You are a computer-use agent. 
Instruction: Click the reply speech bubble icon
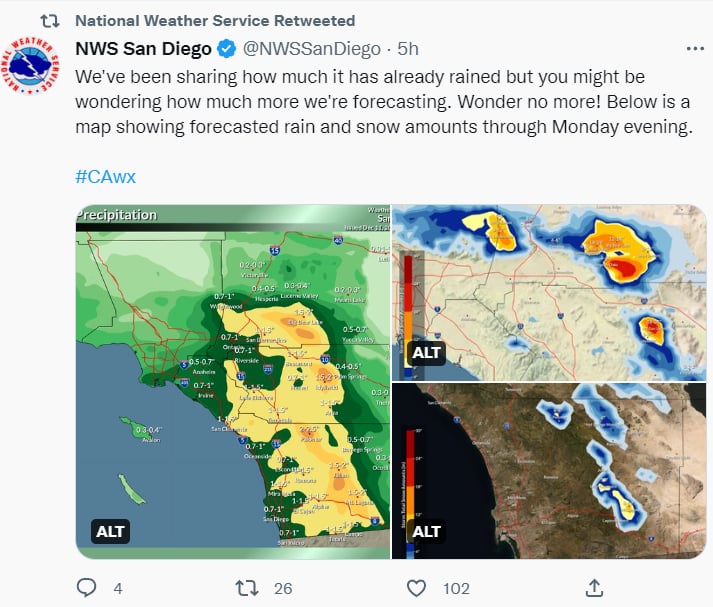(87, 588)
